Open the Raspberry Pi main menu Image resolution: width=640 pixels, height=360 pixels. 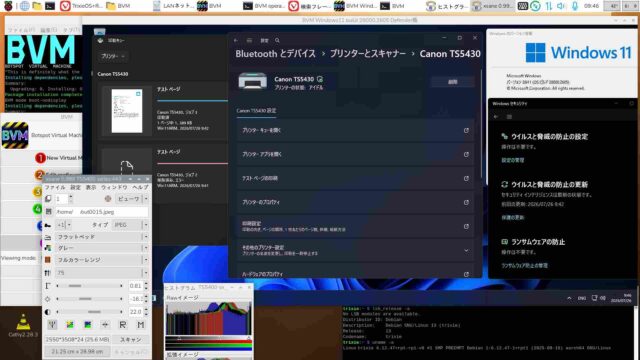[7, 6]
